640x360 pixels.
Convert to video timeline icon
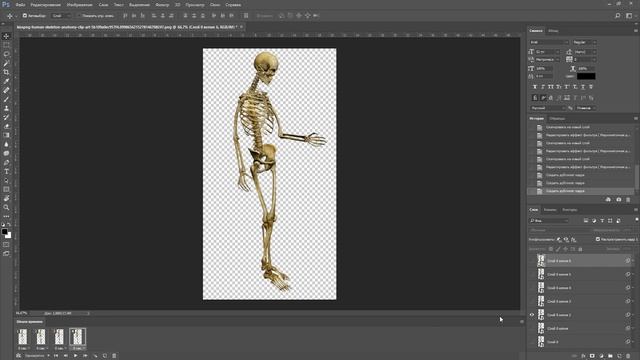click(19, 356)
